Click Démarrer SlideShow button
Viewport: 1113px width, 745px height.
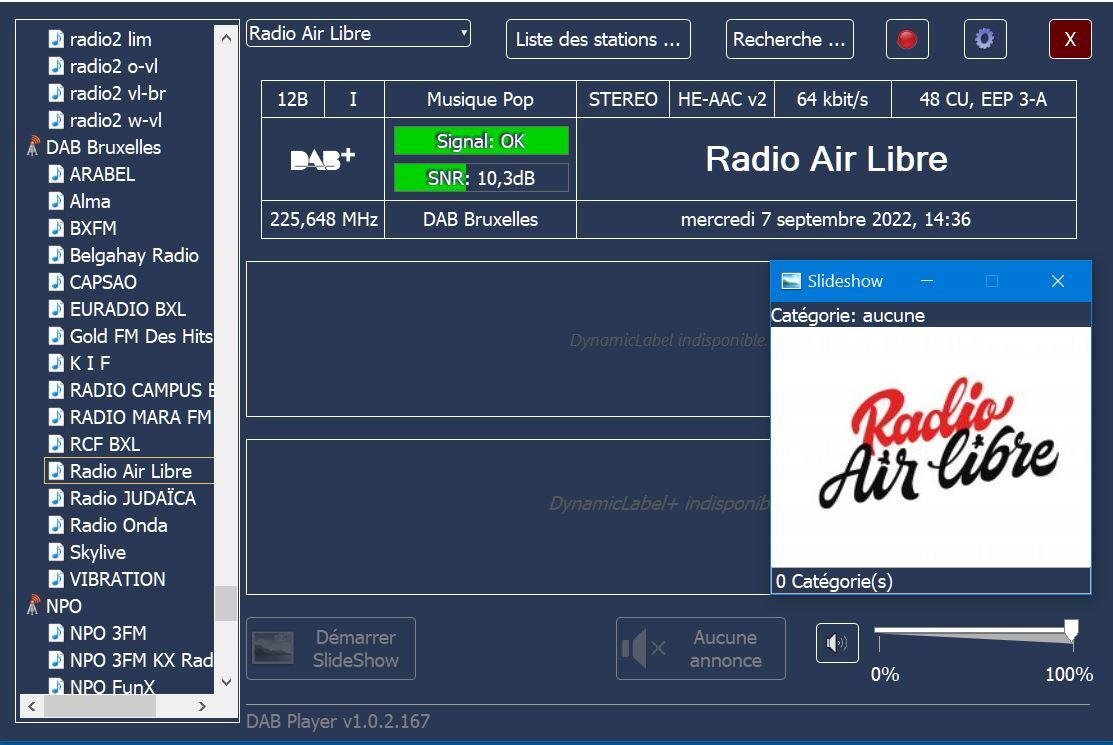point(331,649)
